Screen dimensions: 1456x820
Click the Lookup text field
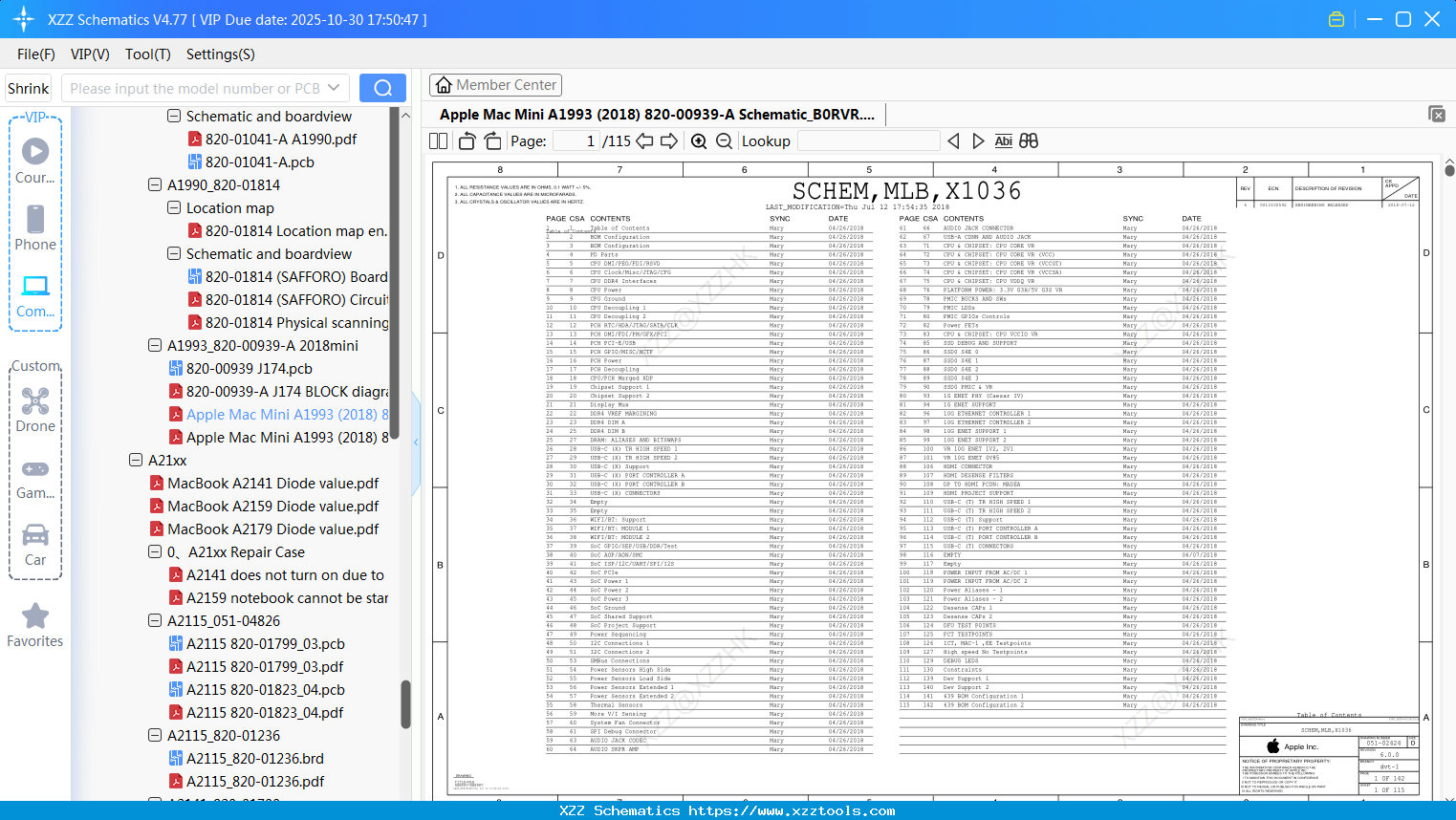point(868,141)
